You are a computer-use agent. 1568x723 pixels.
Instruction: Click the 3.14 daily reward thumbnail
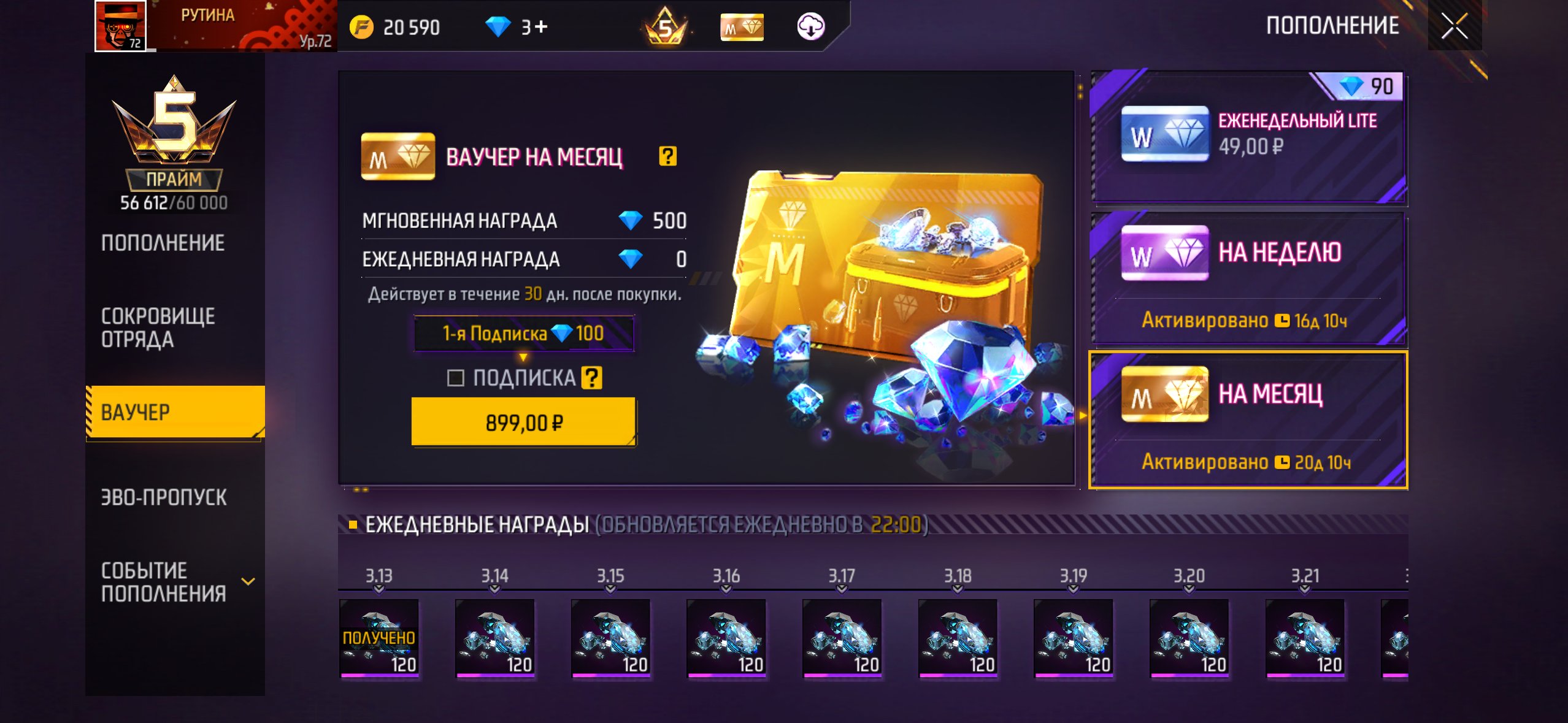[494, 638]
